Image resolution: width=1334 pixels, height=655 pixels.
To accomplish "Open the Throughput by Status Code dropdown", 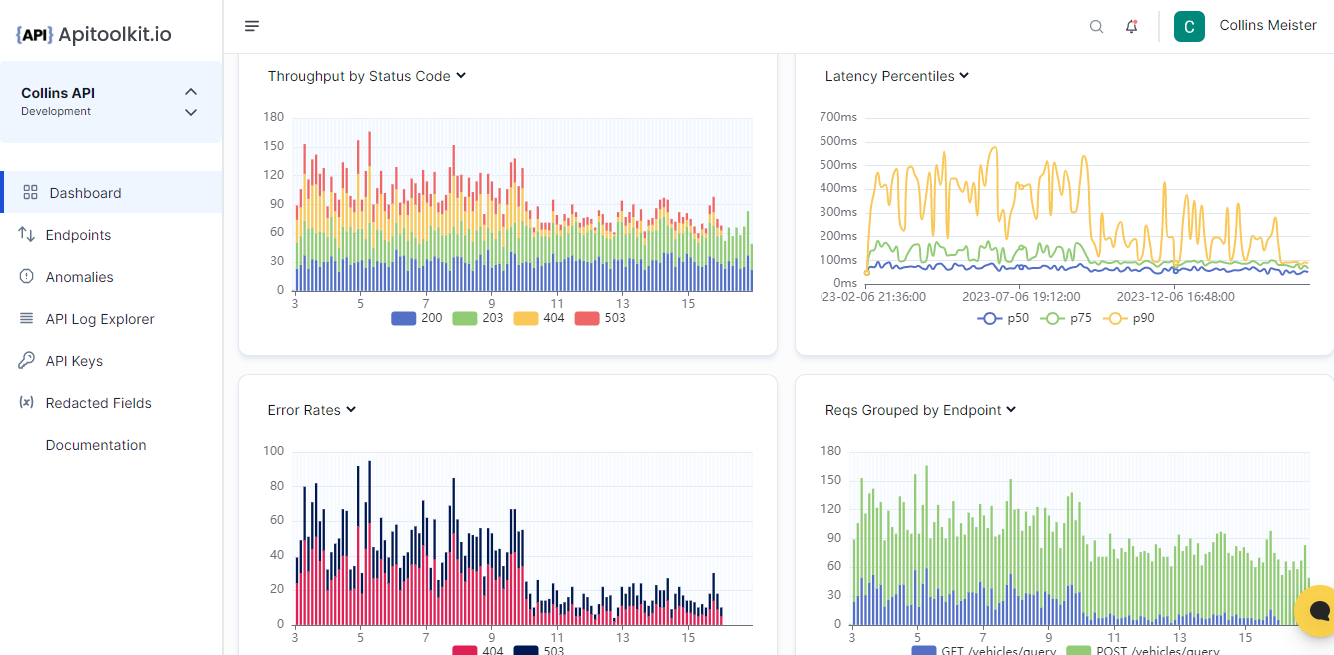I will coord(460,75).
